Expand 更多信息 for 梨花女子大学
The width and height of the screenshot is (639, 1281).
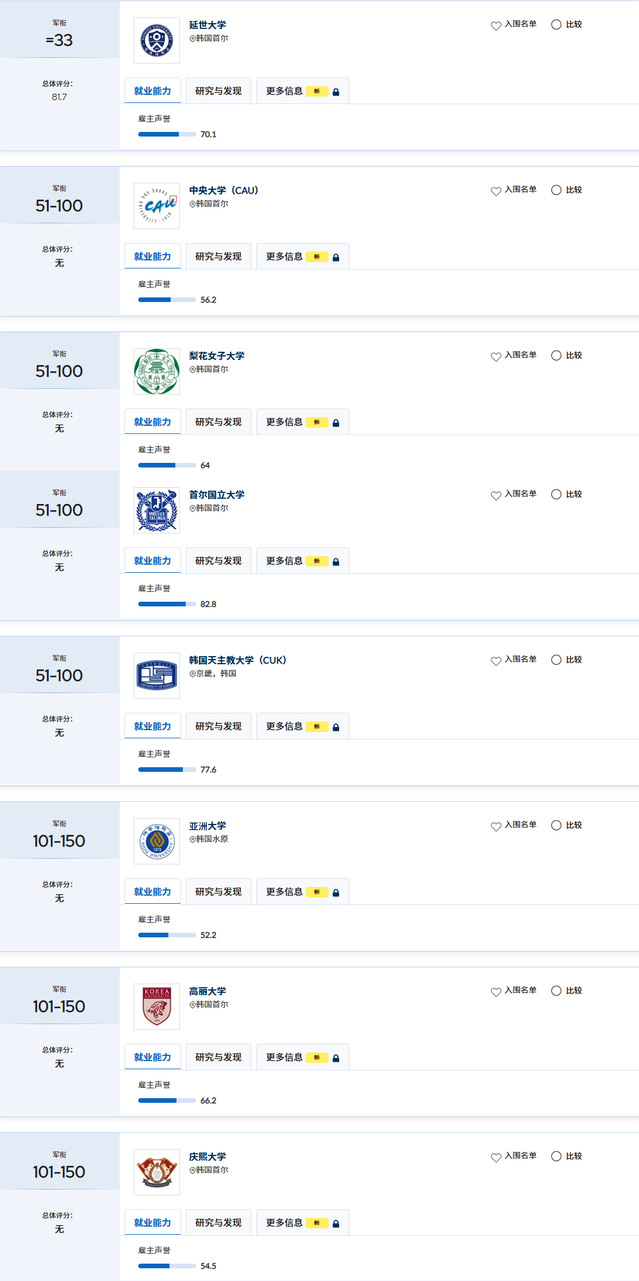(x=302, y=422)
